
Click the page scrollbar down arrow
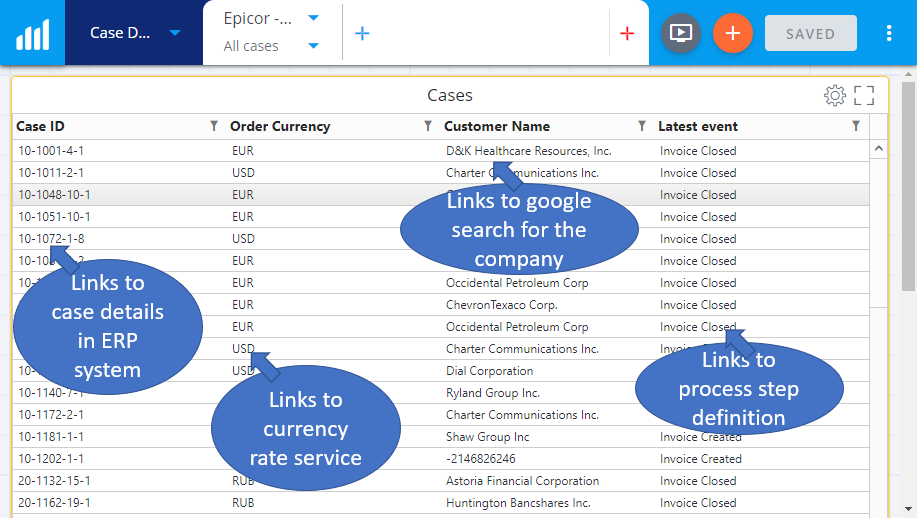coord(908,509)
